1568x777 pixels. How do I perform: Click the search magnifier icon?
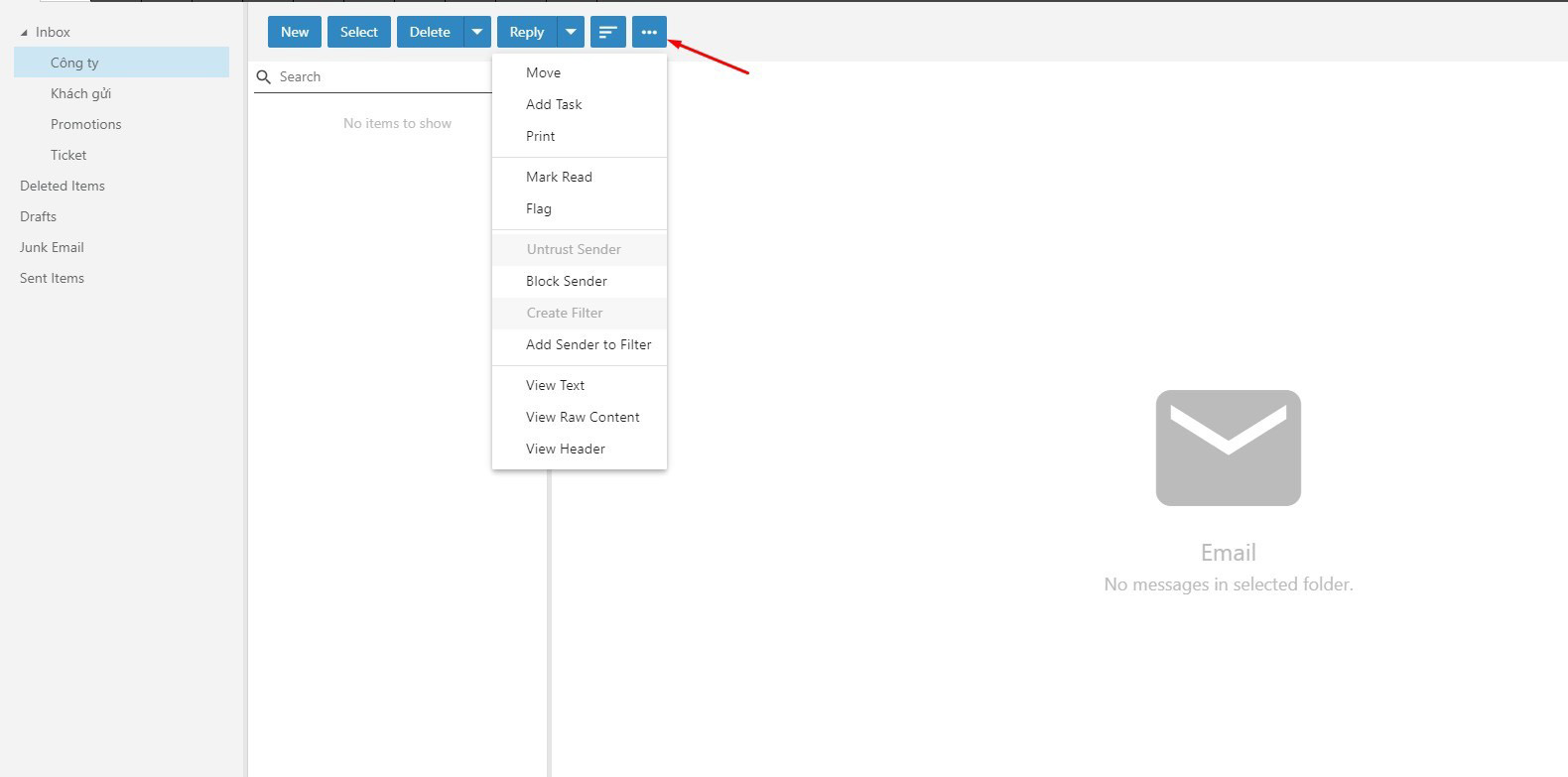(264, 77)
